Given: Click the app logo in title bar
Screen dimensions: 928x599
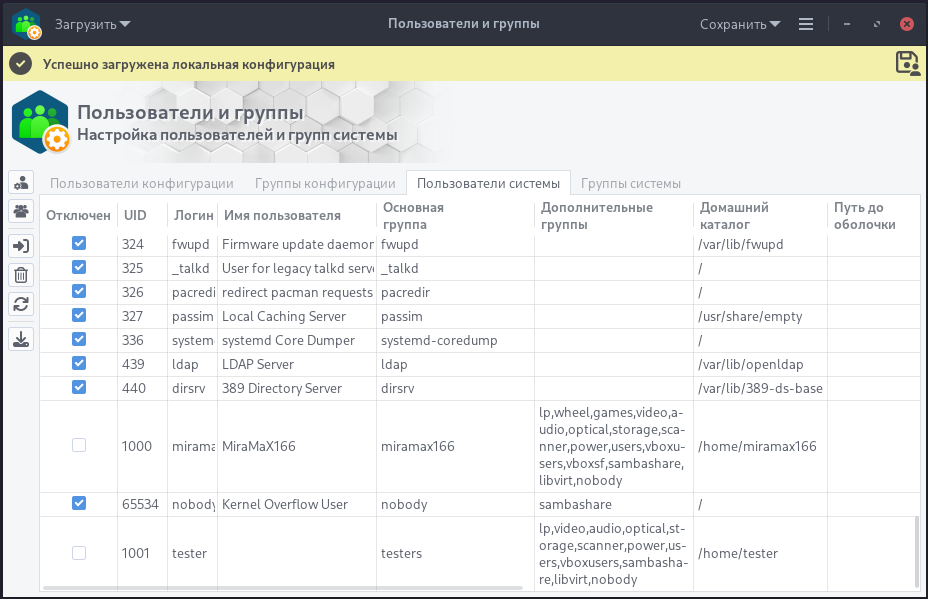Looking at the screenshot, I should (27, 24).
